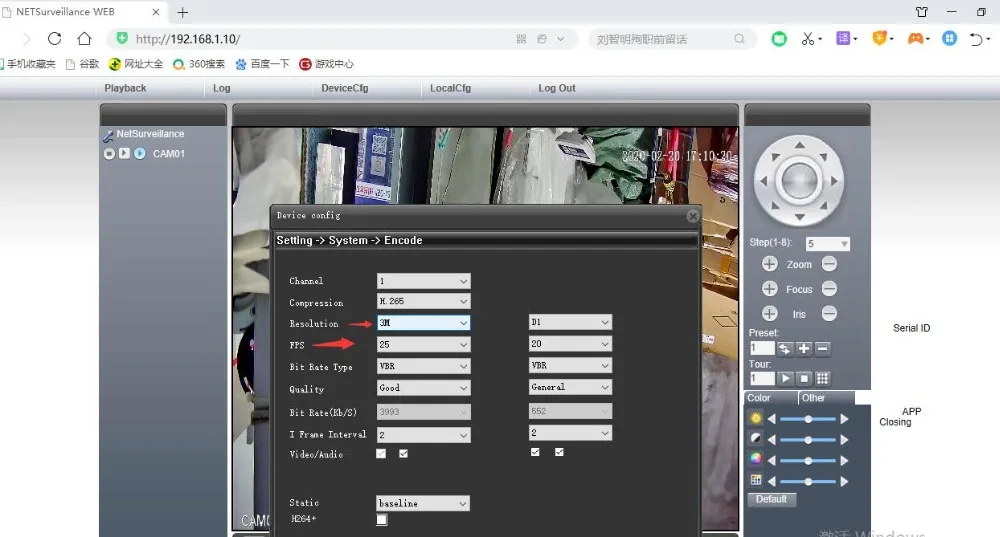This screenshot has height=537, width=1000.
Task: Close Iris with minus icon
Action: tap(829, 313)
